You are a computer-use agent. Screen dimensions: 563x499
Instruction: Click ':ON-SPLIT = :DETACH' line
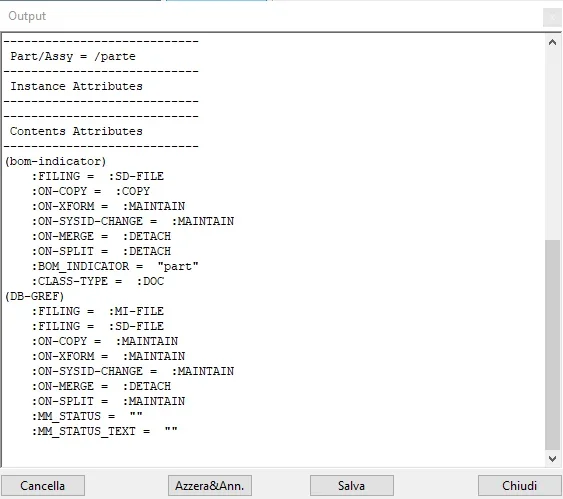click(101, 251)
